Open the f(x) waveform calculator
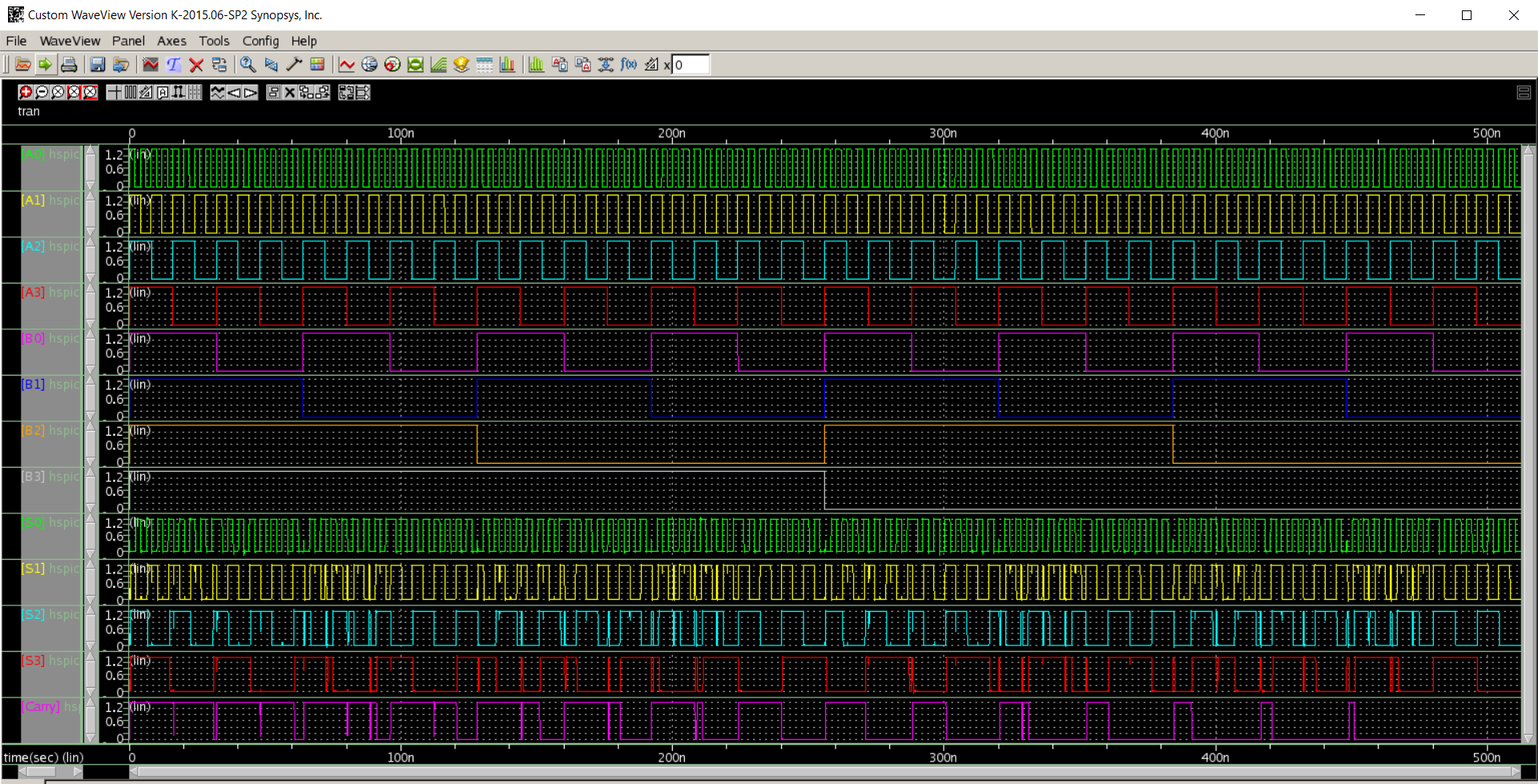The image size is (1538, 784). pos(629,65)
